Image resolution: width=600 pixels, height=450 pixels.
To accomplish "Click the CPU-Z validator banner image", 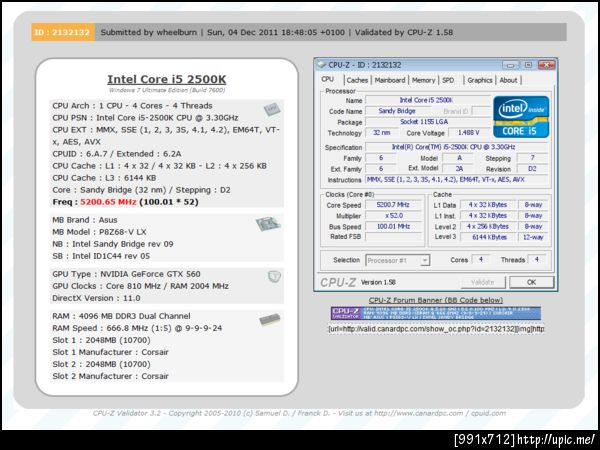I will (x=435, y=313).
